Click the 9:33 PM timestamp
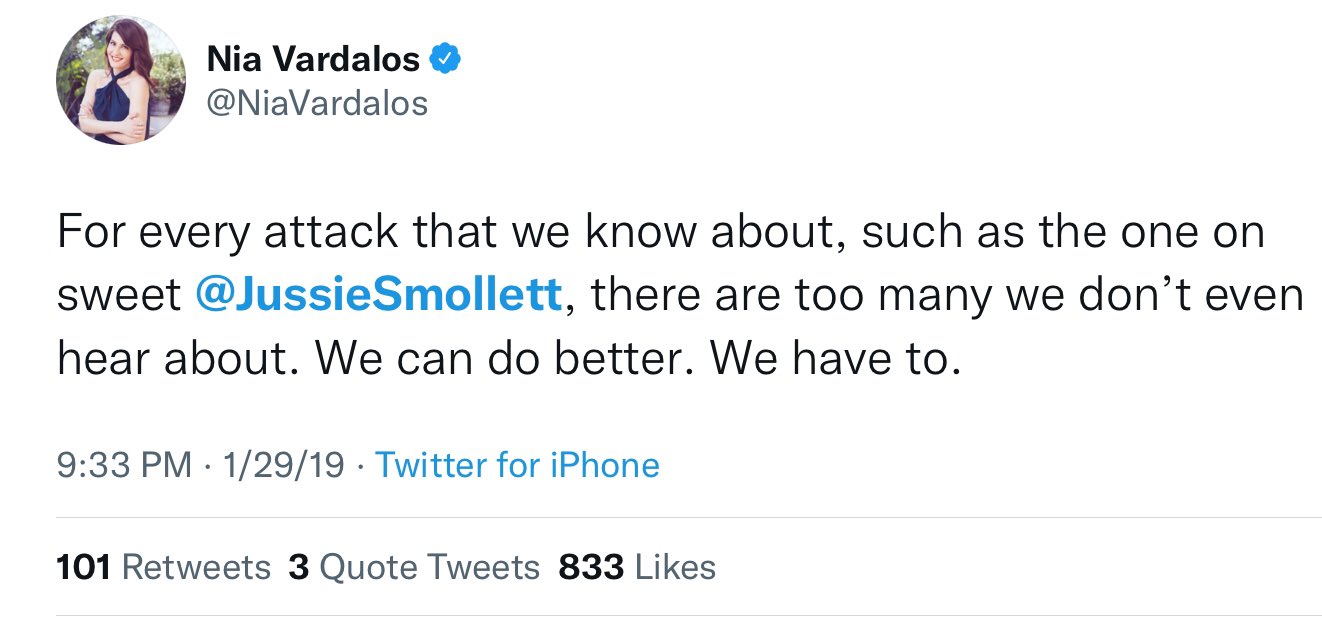 (124, 465)
